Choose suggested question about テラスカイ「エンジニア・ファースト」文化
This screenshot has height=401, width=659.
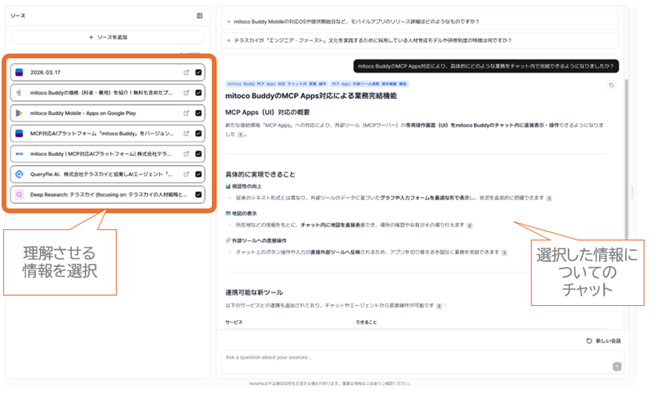[419, 40]
